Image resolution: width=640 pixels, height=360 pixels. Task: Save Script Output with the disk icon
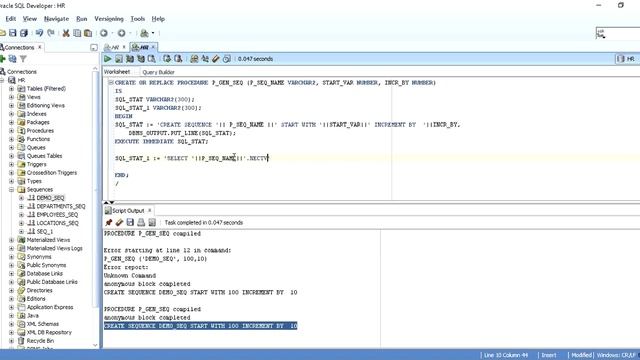click(x=130, y=222)
